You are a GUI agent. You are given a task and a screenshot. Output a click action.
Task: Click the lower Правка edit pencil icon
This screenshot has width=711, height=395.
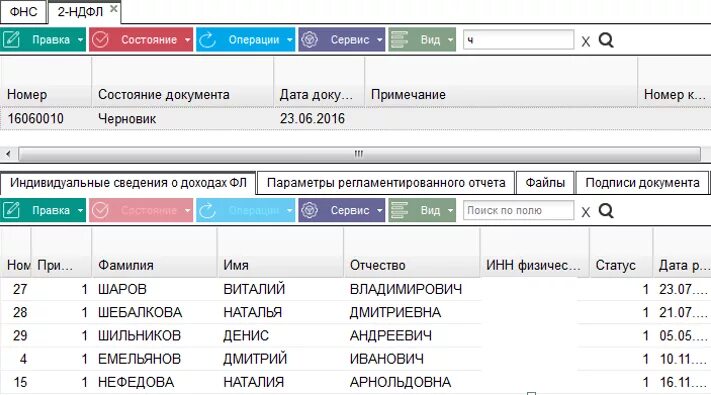[11, 210]
